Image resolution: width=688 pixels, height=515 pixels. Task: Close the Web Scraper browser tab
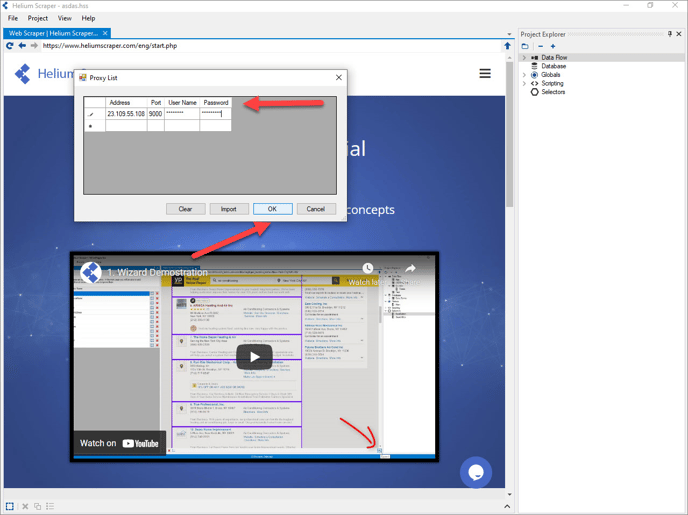[x=105, y=33]
